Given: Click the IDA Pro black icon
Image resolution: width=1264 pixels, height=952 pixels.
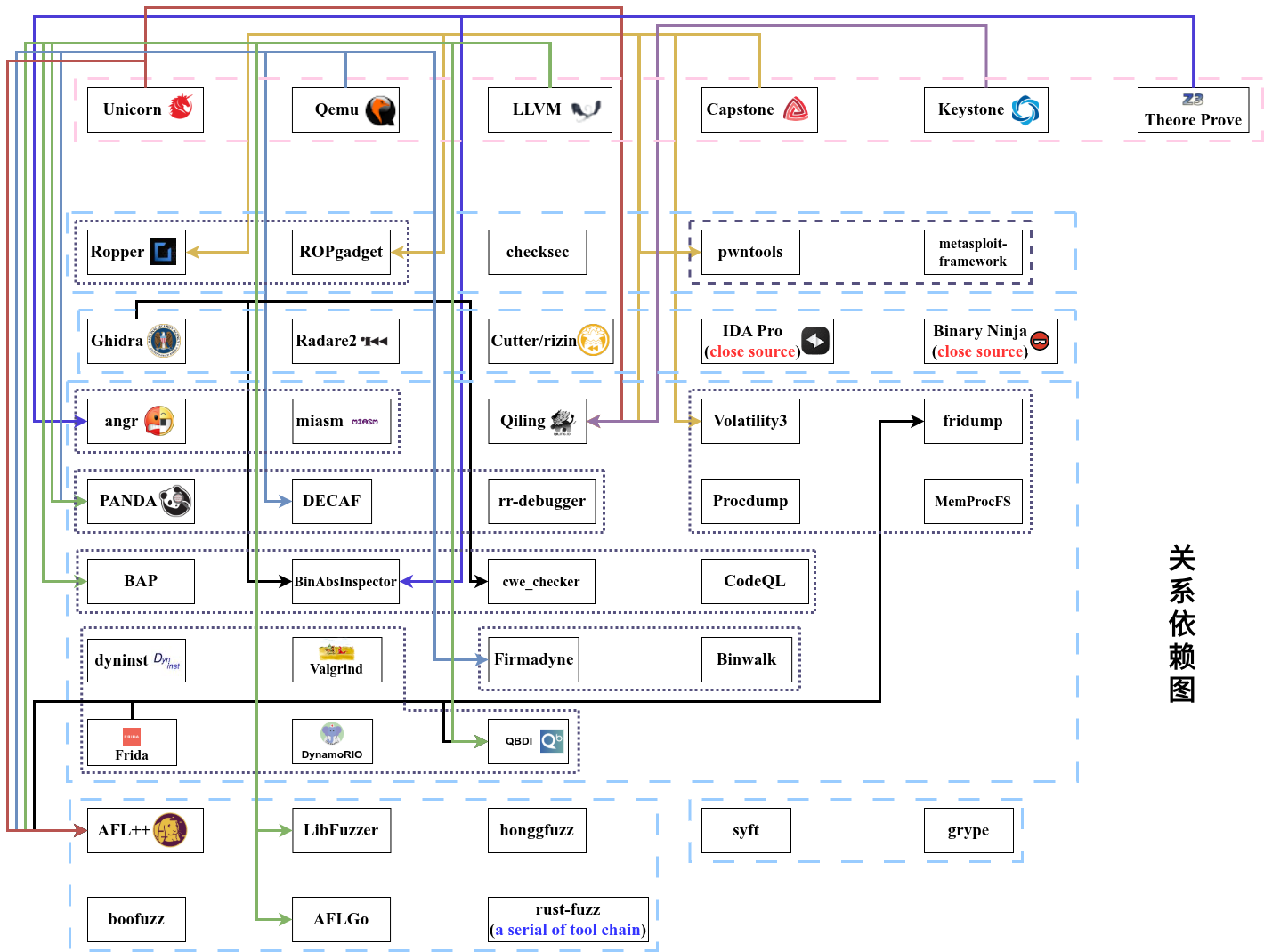Looking at the screenshot, I should pyautogui.click(x=815, y=341).
